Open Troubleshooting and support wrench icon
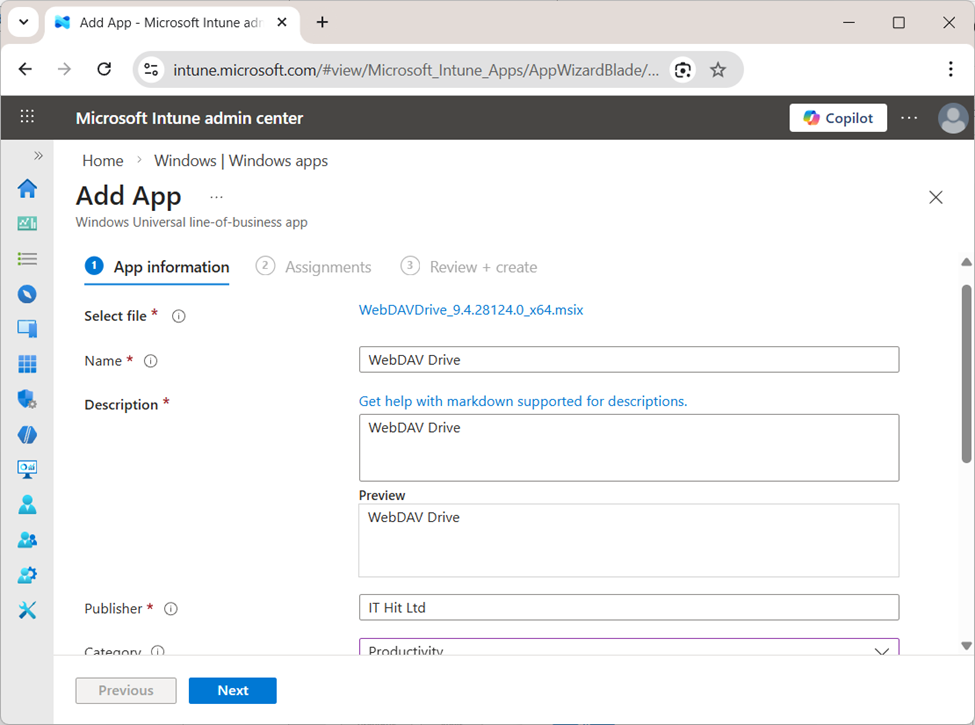The width and height of the screenshot is (975, 725). [27, 609]
